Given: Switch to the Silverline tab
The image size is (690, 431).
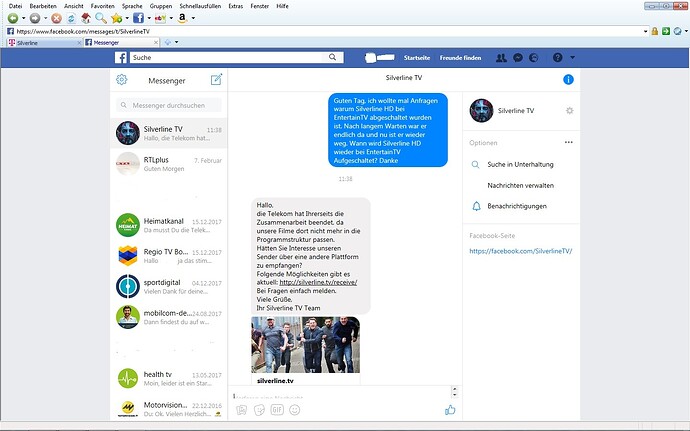Looking at the screenshot, I should click(x=44, y=43).
